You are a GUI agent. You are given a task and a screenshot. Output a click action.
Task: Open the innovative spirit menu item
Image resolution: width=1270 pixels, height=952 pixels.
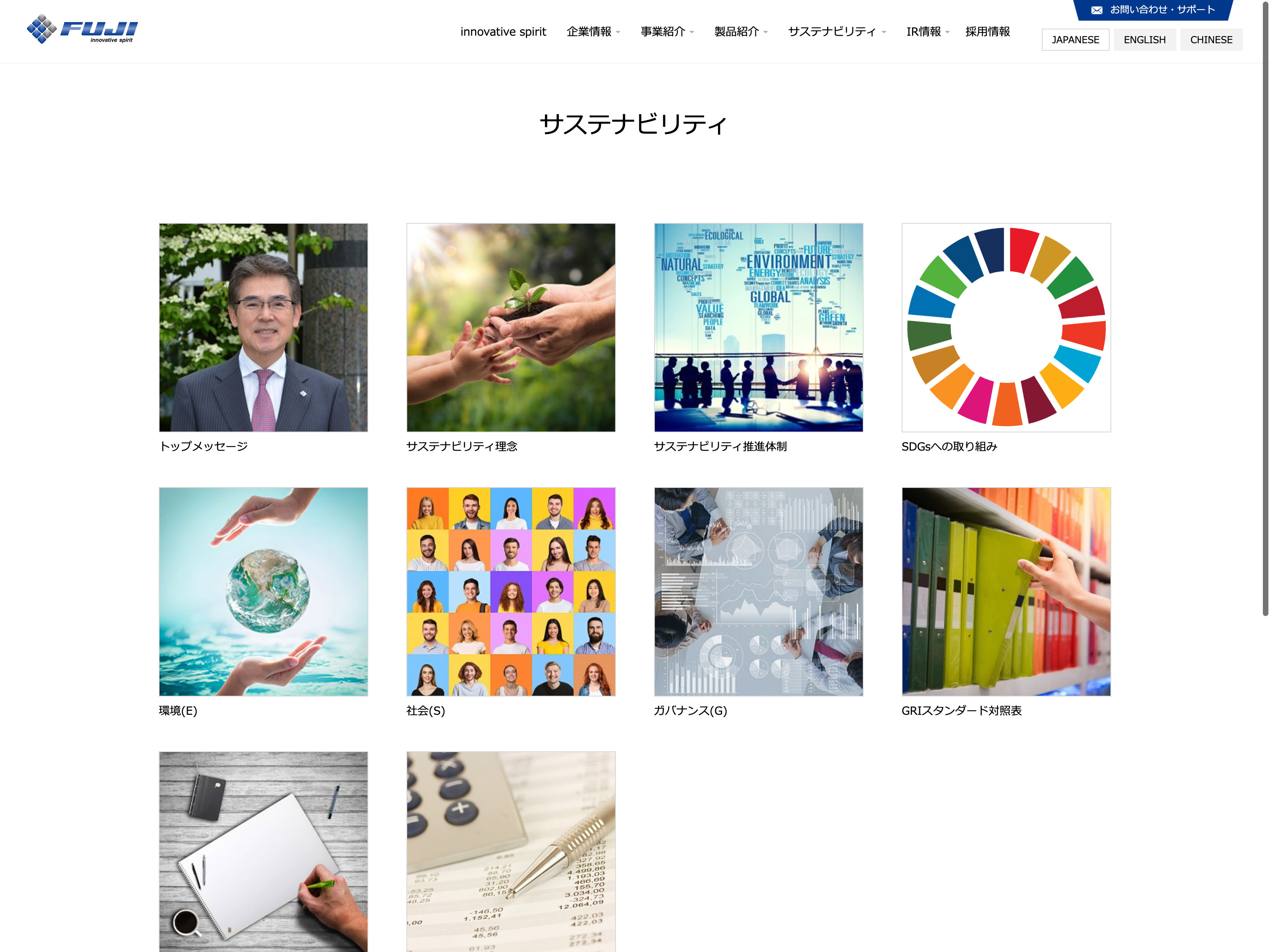(x=503, y=32)
